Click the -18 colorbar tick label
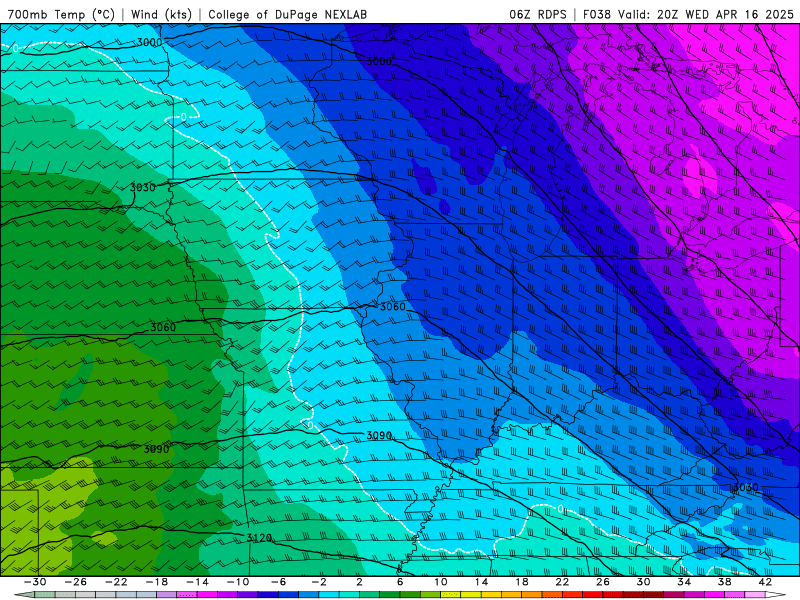 157,582
